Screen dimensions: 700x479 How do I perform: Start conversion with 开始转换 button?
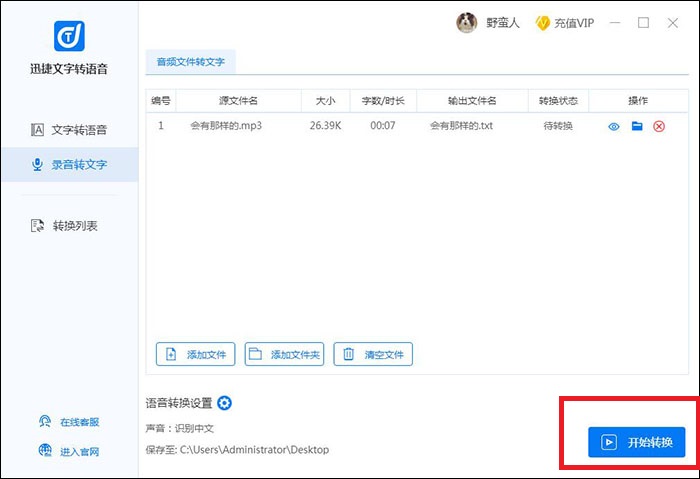[637, 442]
